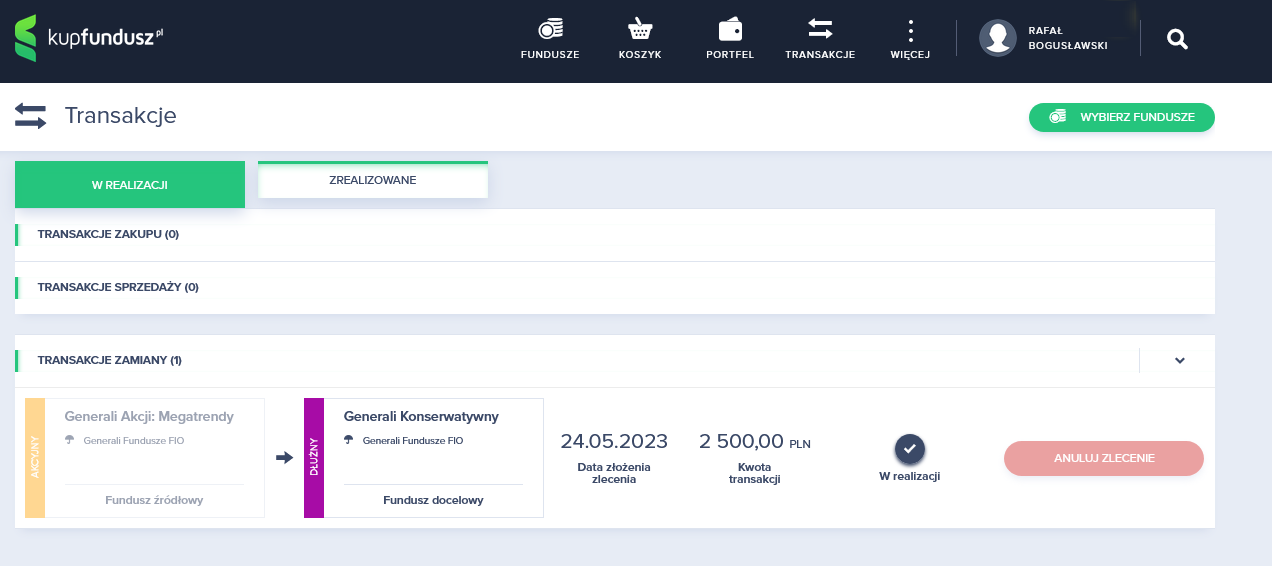Open the Transakcje arrows icon in navbar
The height and width of the screenshot is (566, 1272).
(x=820, y=29)
